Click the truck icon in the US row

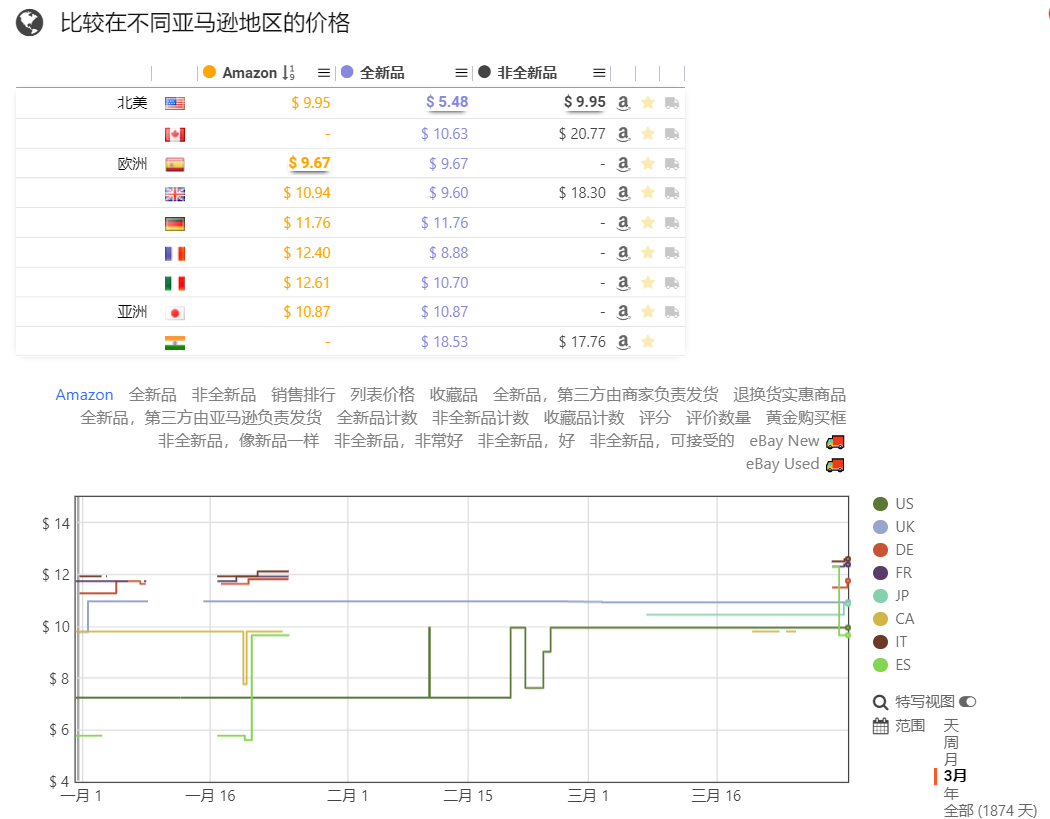point(672,103)
